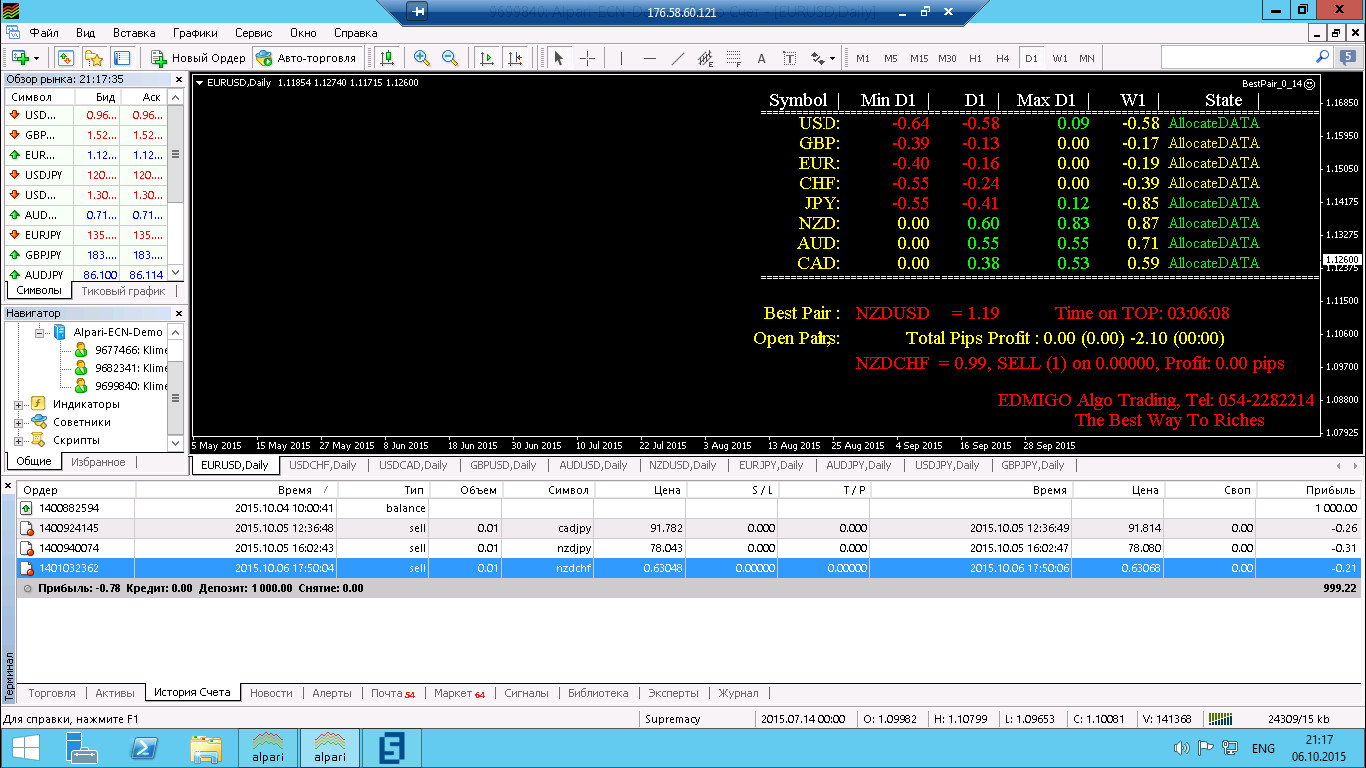
Task: Open the GBPUSD,Daily chart tab
Action: pyautogui.click(x=502, y=465)
